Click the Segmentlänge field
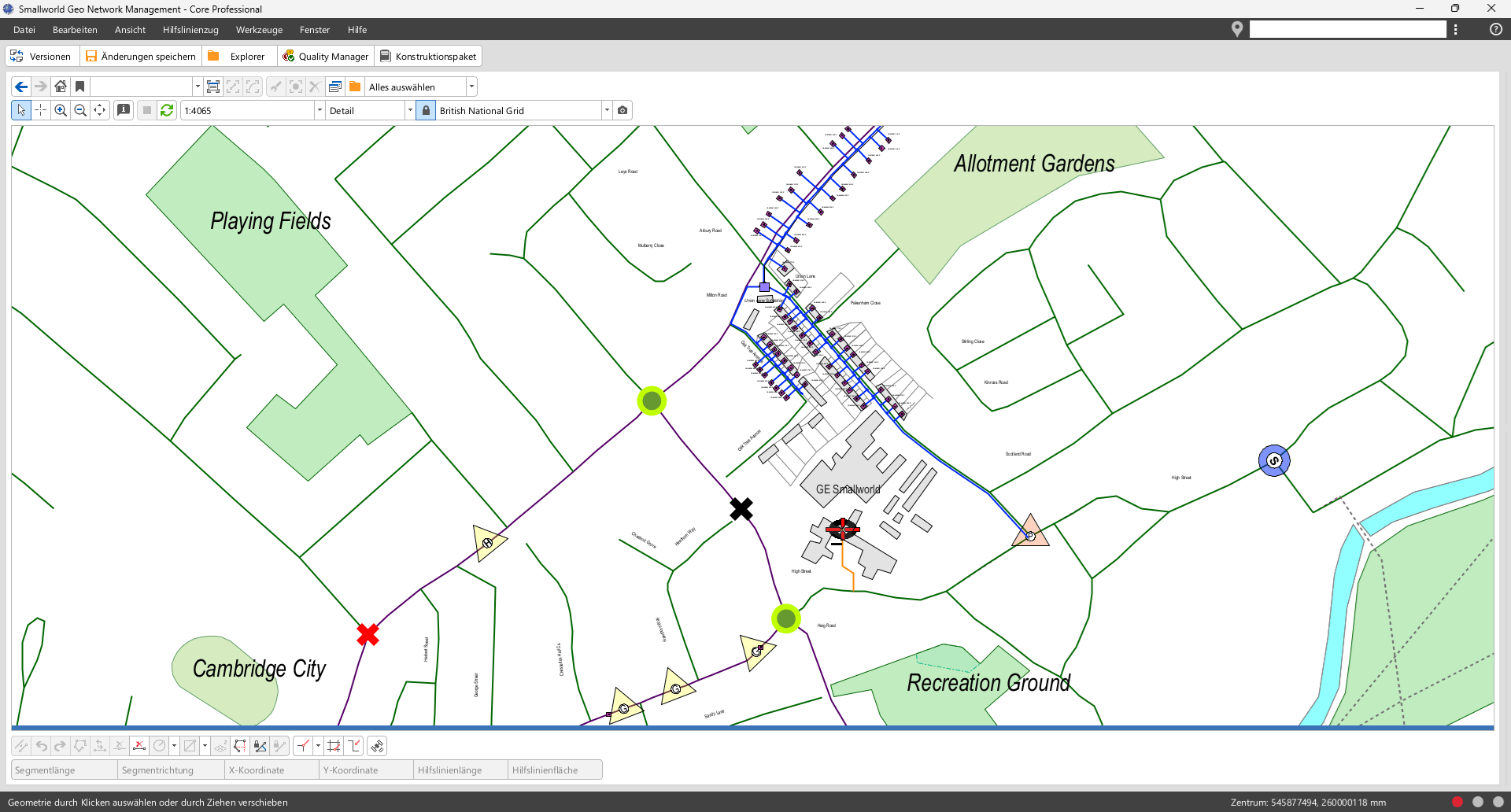Viewport: 1511px width, 812px height. (x=64, y=770)
